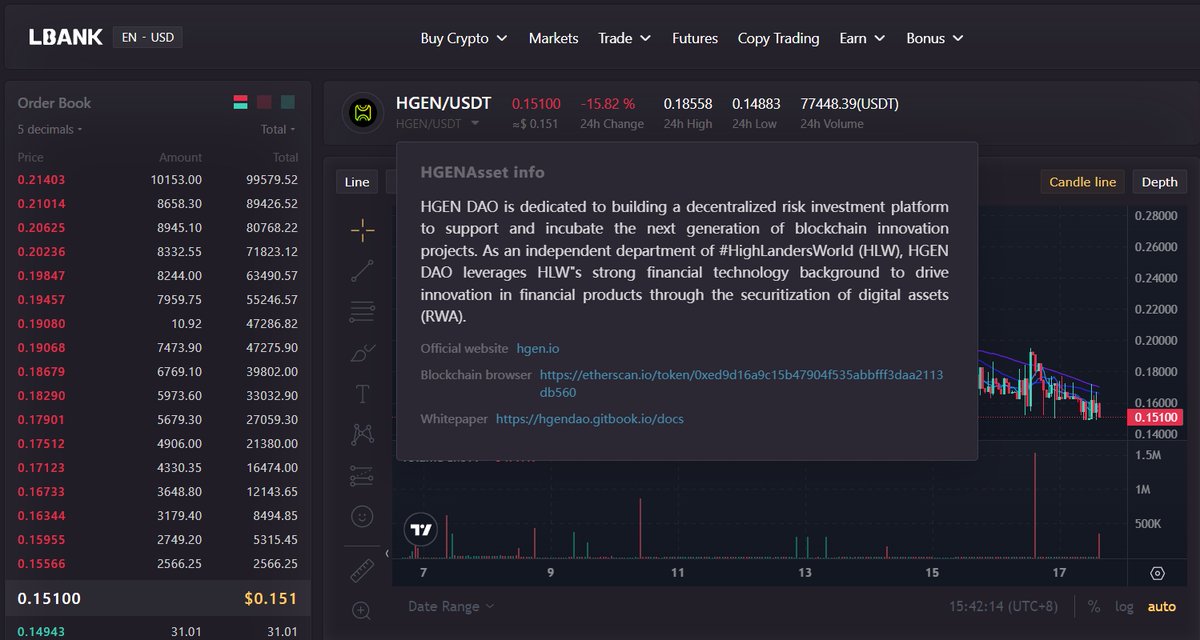This screenshot has height=640, width=1200.
Task: Click the TradingView logo on chart
Action: pos(421,530)
